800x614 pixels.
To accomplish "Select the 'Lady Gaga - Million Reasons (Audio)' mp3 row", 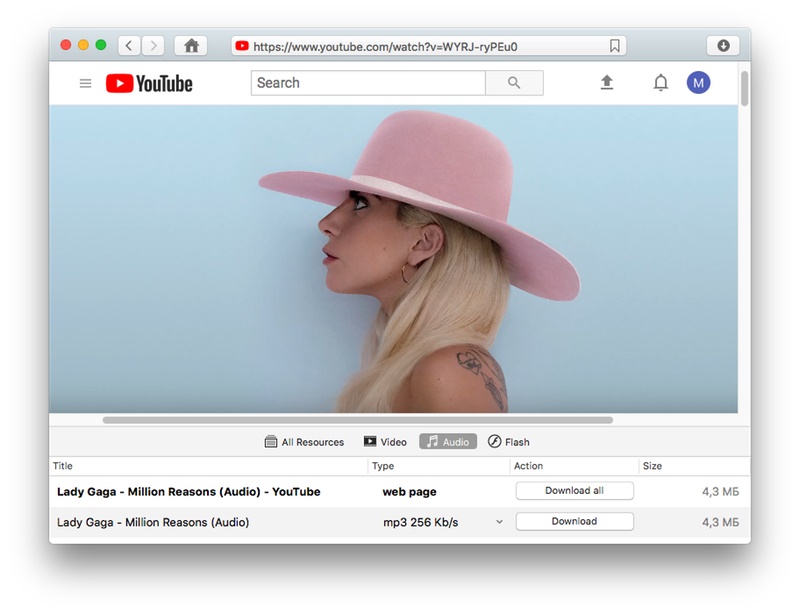I will coord(399,522).
